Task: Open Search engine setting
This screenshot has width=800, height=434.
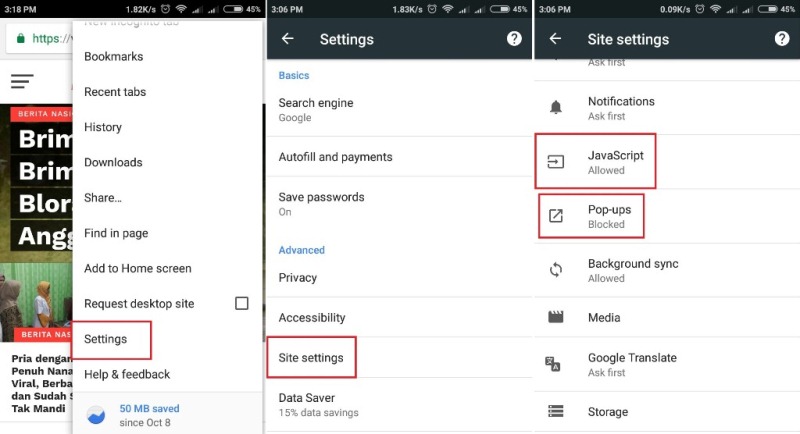Action: click(x=399, y=110)
